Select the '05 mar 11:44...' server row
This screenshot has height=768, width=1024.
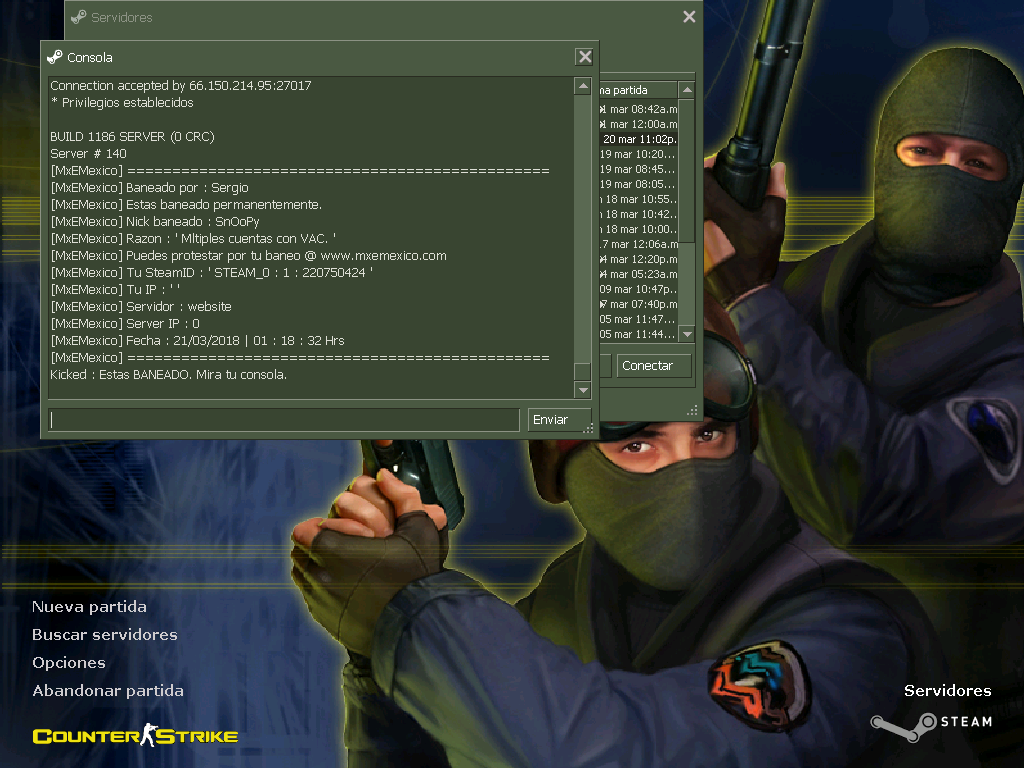[x=638, y=334]
